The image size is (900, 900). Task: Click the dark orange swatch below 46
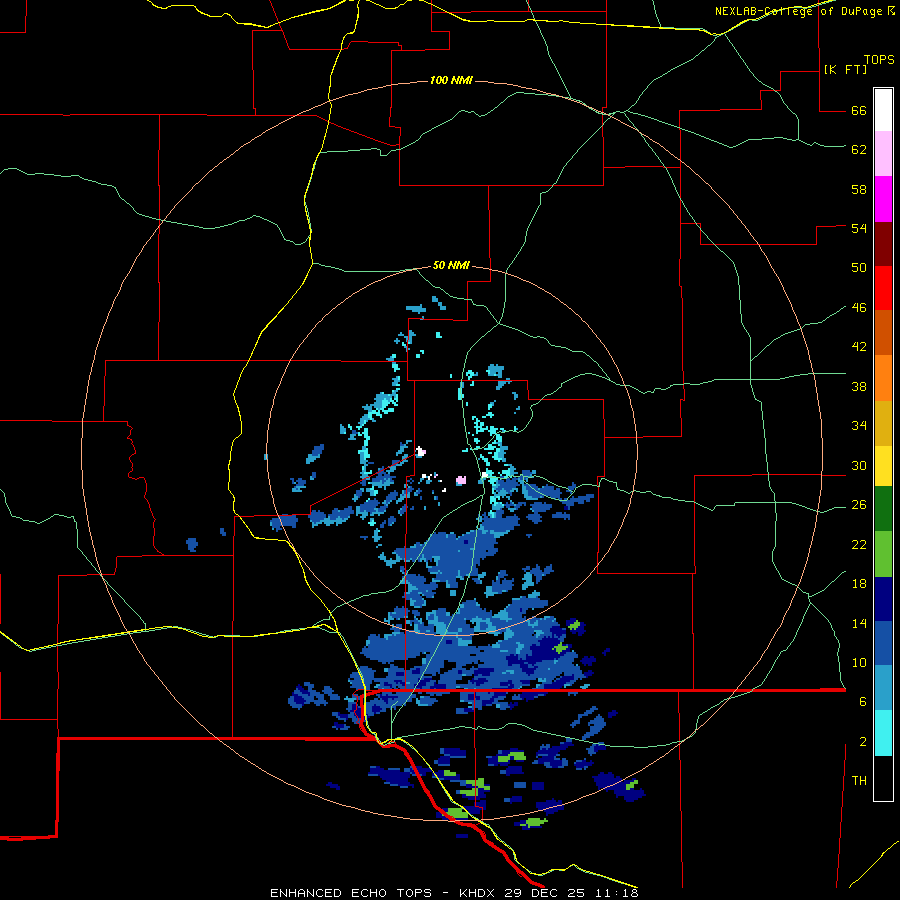coord(883,332)
